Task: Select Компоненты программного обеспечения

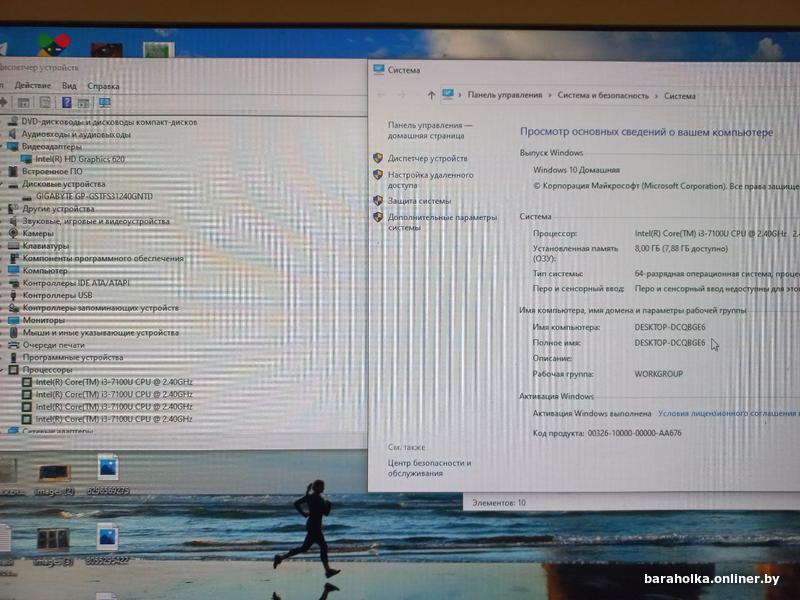Action: coord(103,258)
